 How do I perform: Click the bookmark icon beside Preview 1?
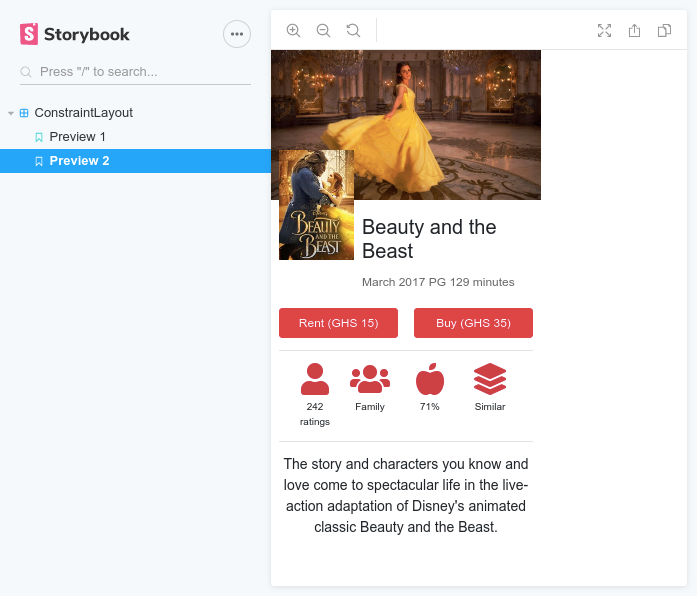tap(39, 137)
